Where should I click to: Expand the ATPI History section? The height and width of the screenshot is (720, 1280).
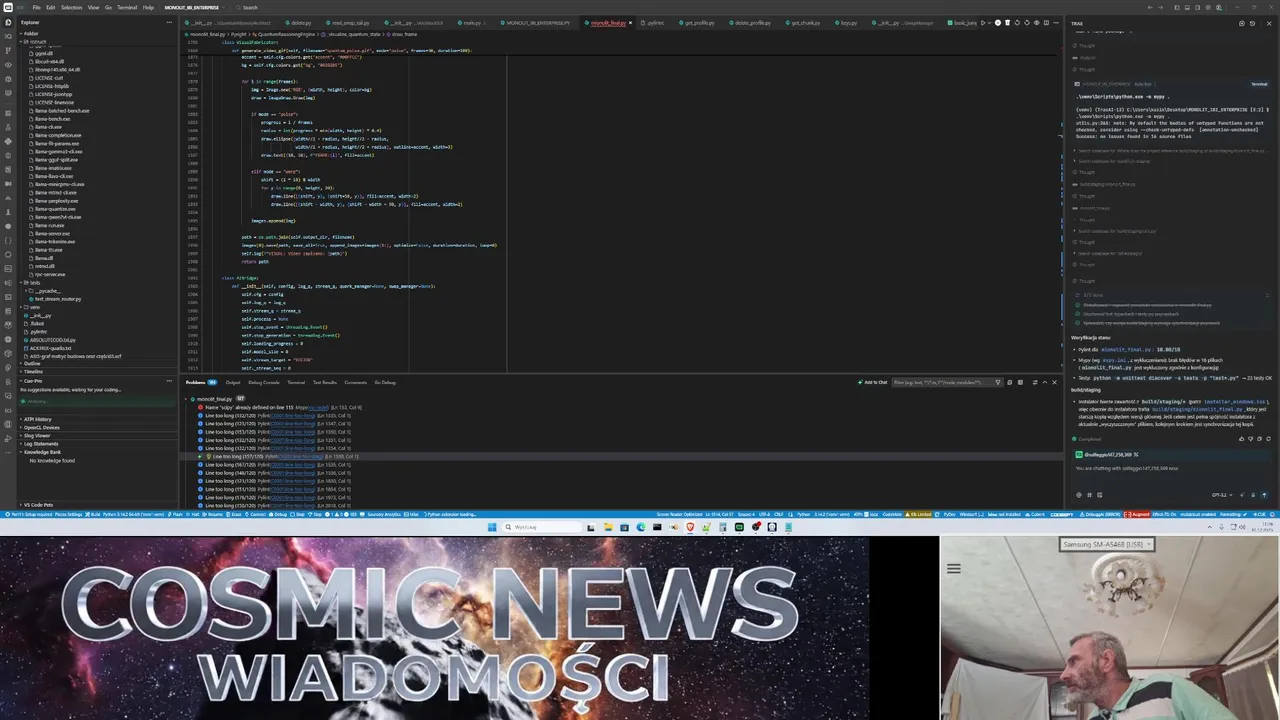[x=40, y=419]
